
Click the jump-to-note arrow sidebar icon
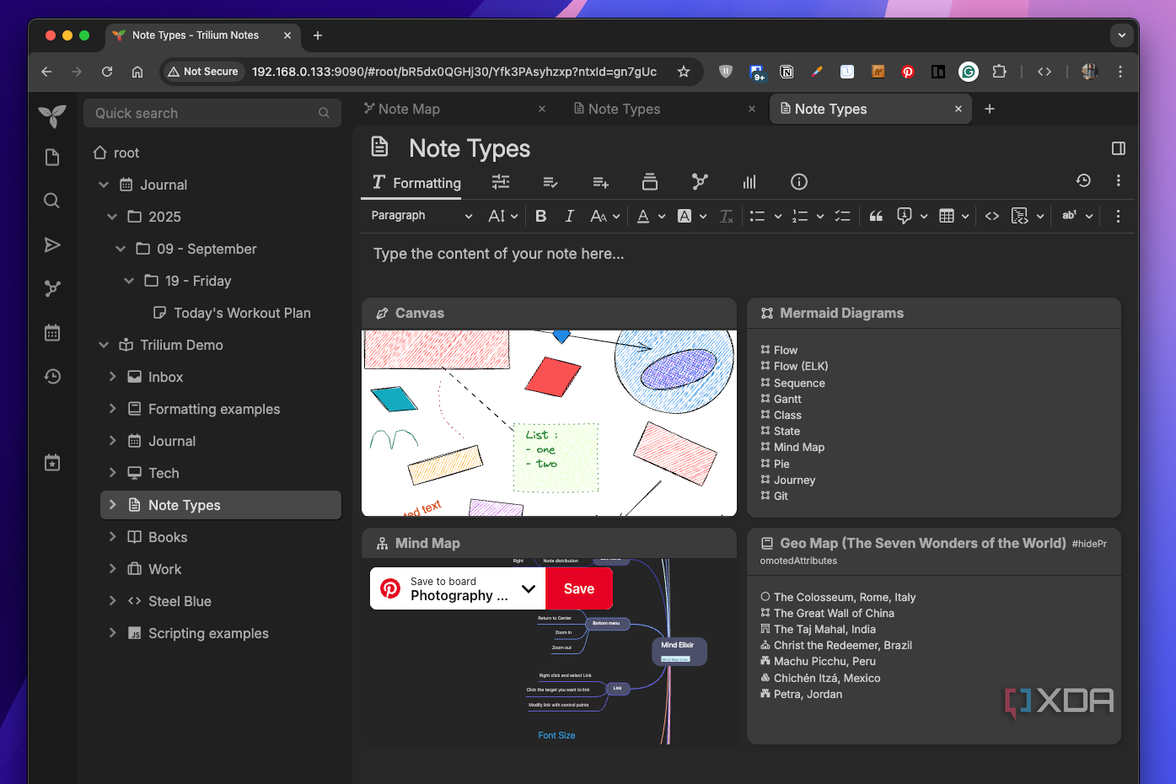[52, 245]
